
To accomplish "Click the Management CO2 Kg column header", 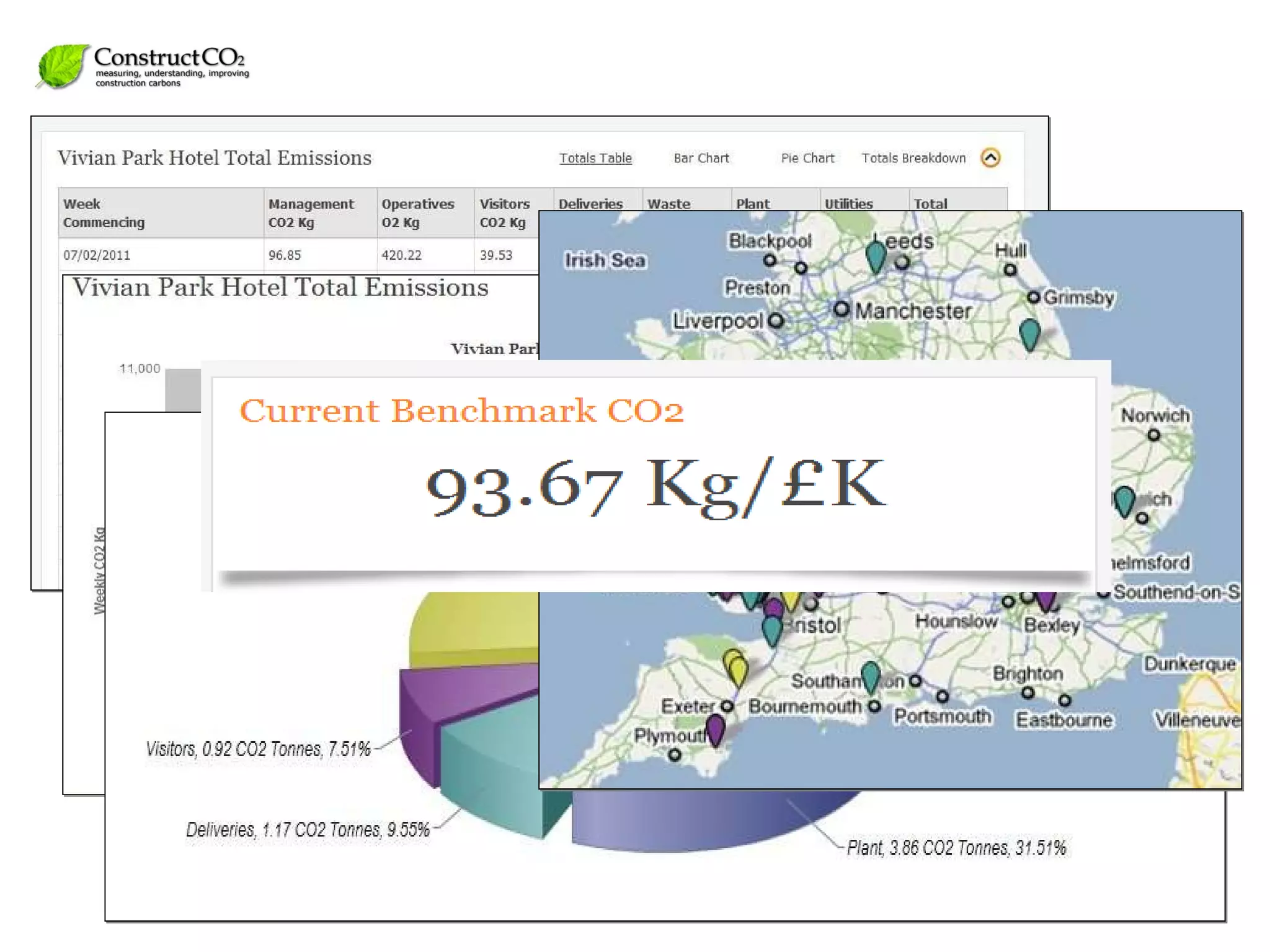I will 311,213.
